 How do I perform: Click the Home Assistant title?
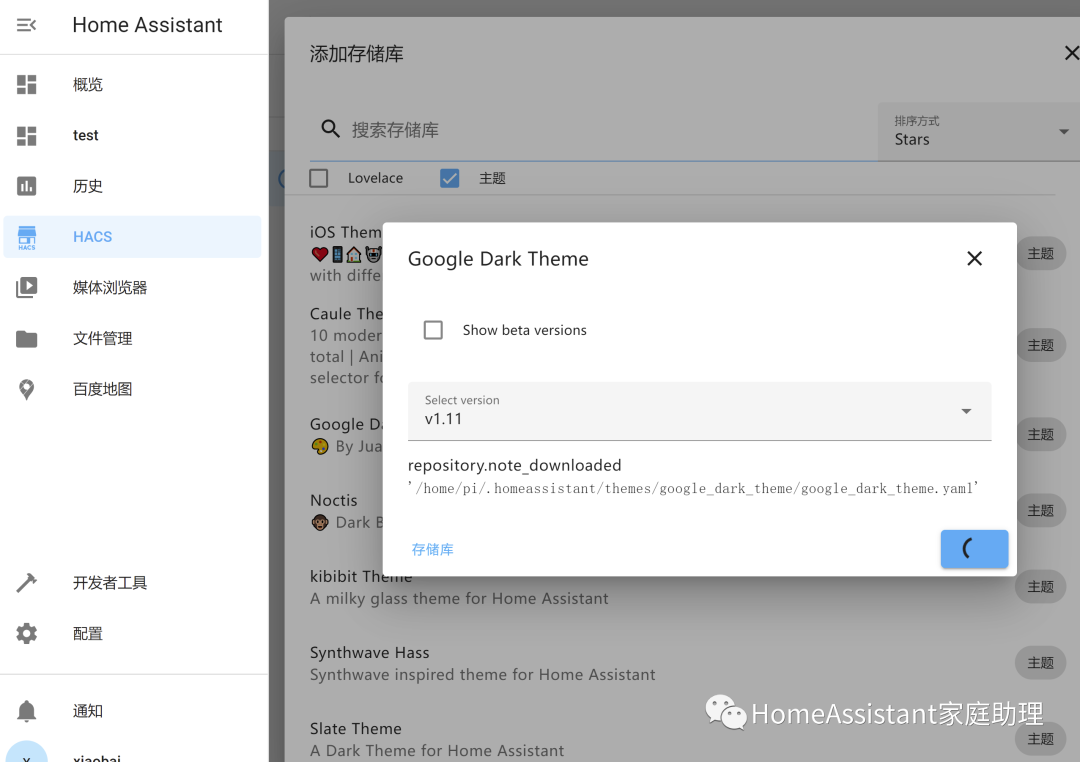147,25
